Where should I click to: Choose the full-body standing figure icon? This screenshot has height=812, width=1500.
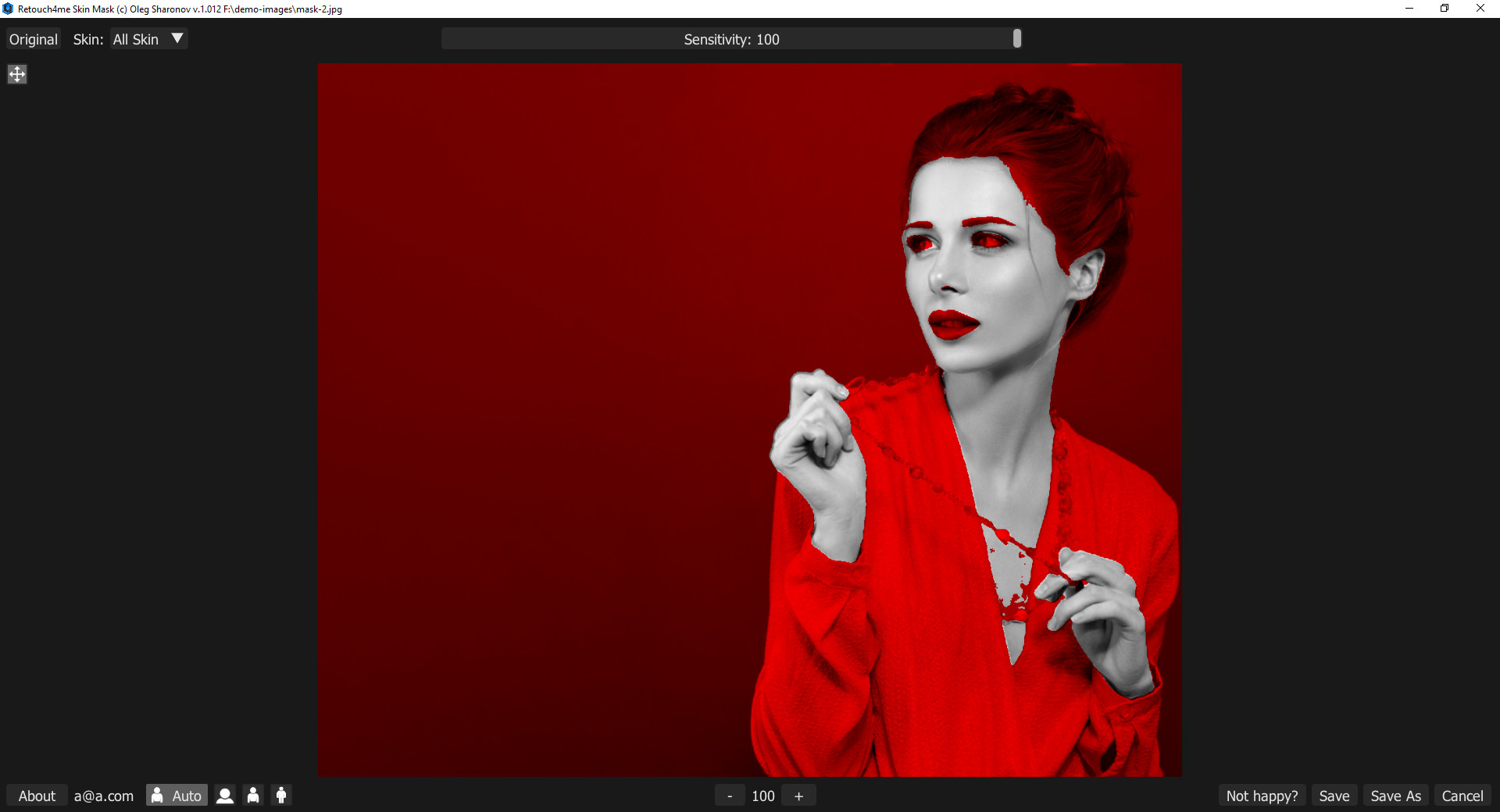coord(281,796)
